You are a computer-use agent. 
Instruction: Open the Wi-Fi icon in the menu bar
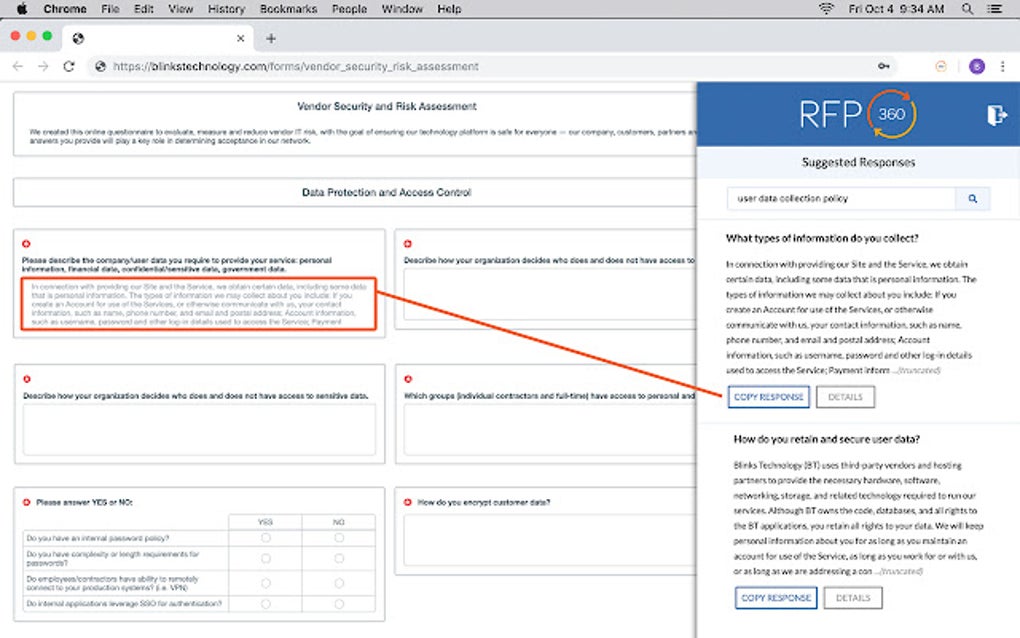click(x=827, y=9)
